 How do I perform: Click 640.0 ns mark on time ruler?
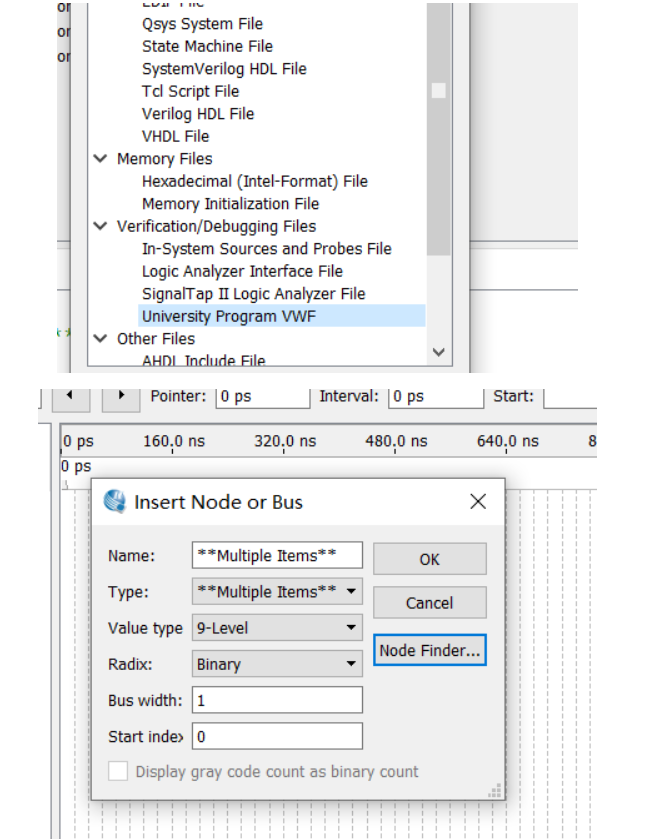507,441
